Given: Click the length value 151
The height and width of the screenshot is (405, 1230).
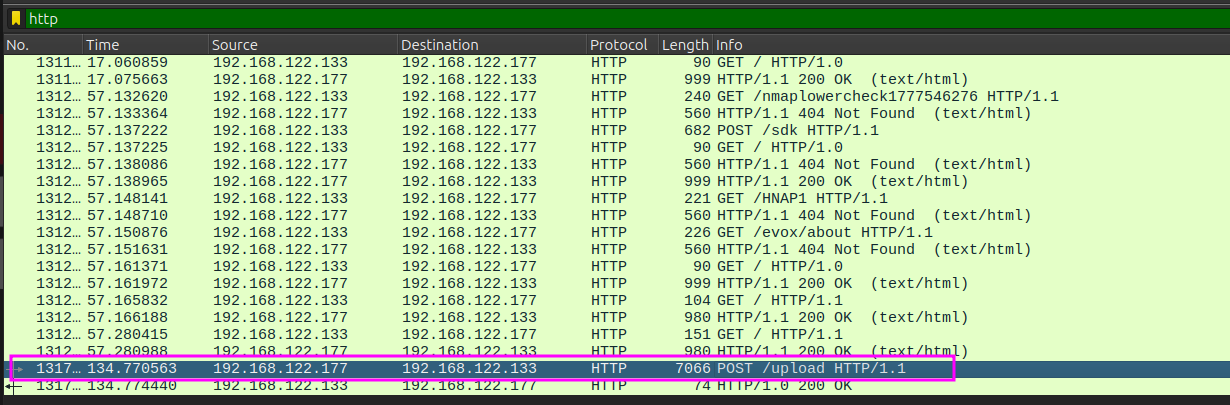Looking at the screenshot, I should click(697, 334).
